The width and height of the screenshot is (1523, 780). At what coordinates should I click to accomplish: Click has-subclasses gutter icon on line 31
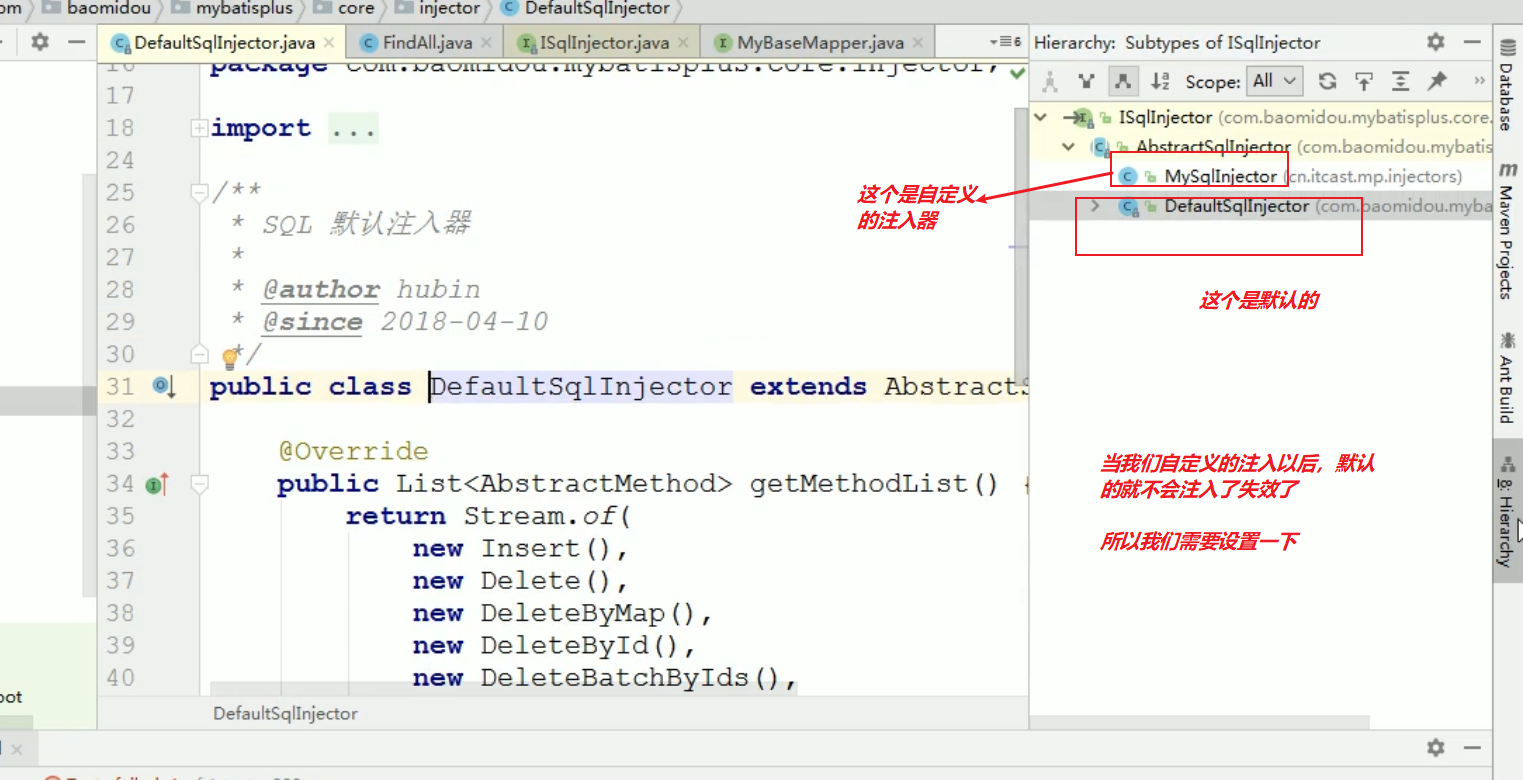163,386
